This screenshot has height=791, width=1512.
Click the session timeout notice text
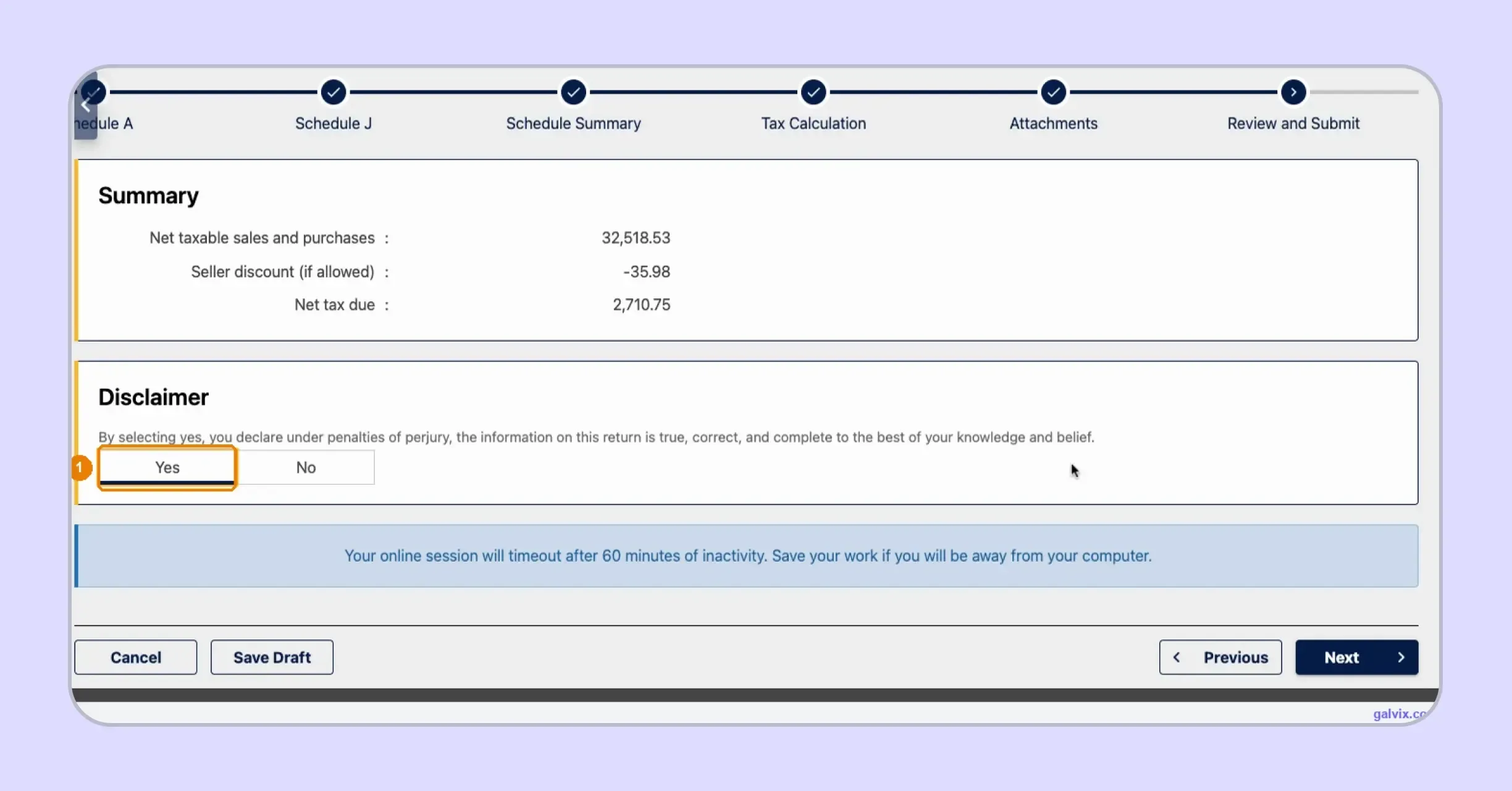748,556
